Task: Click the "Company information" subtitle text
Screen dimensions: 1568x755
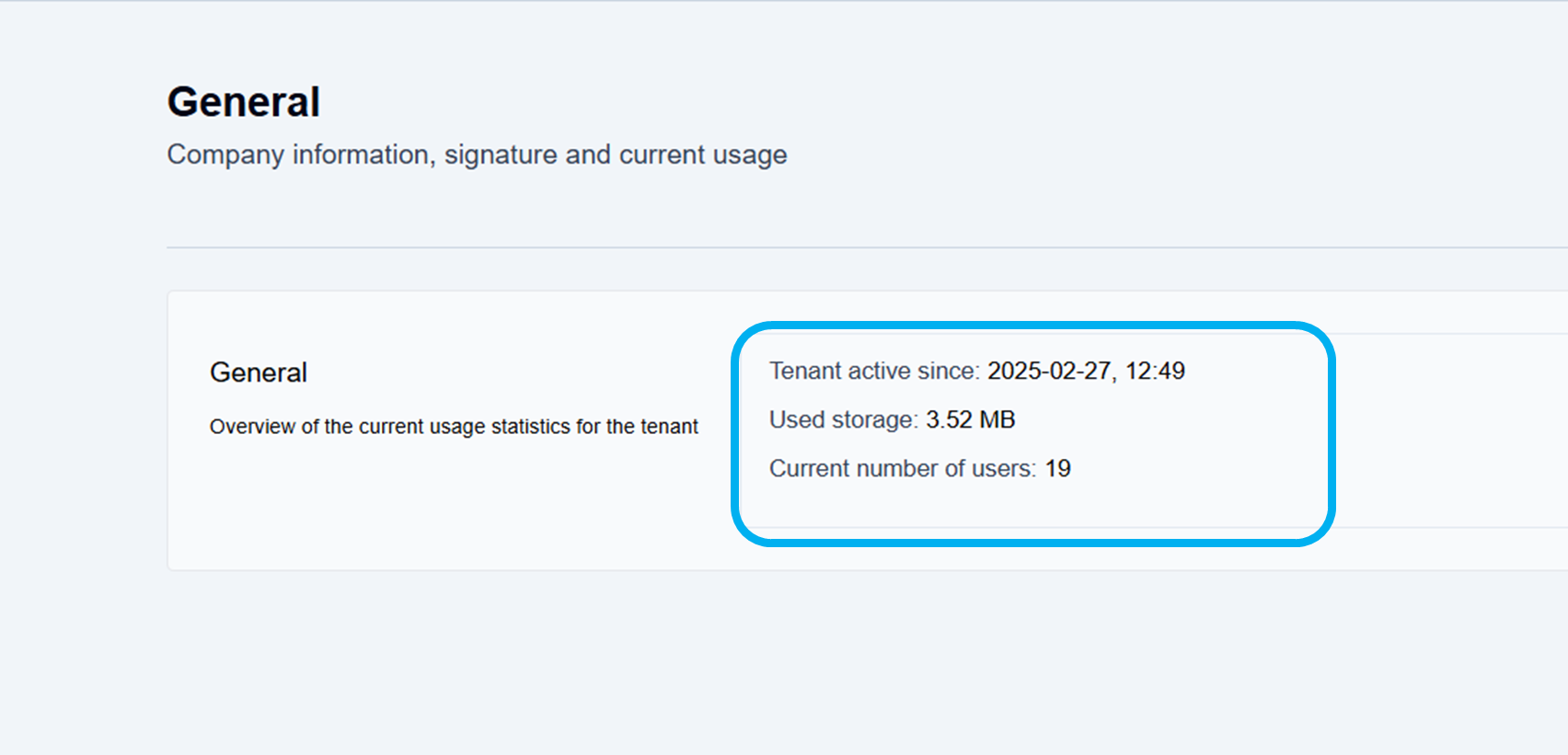Action: tap(299, 154)
